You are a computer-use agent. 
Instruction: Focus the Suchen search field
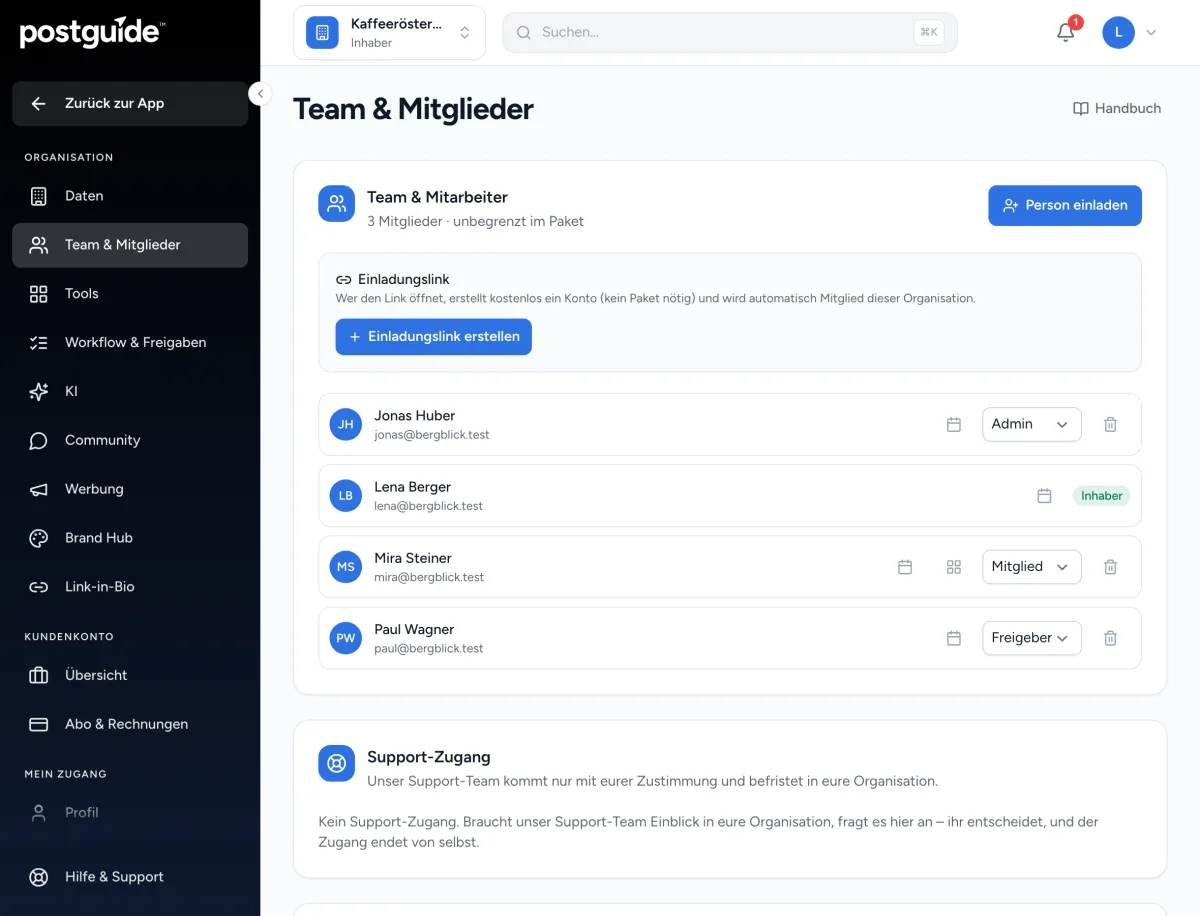coord(730,32)
